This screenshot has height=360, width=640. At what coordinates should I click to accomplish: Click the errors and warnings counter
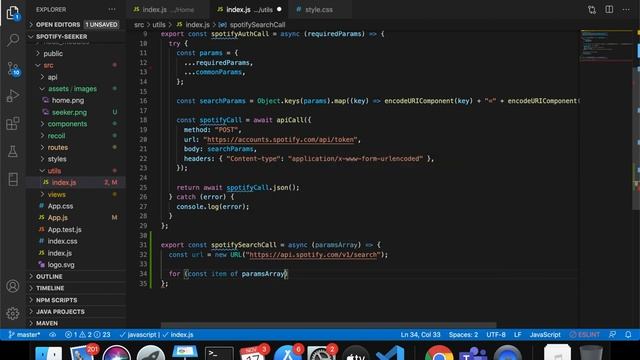[87, 335]
